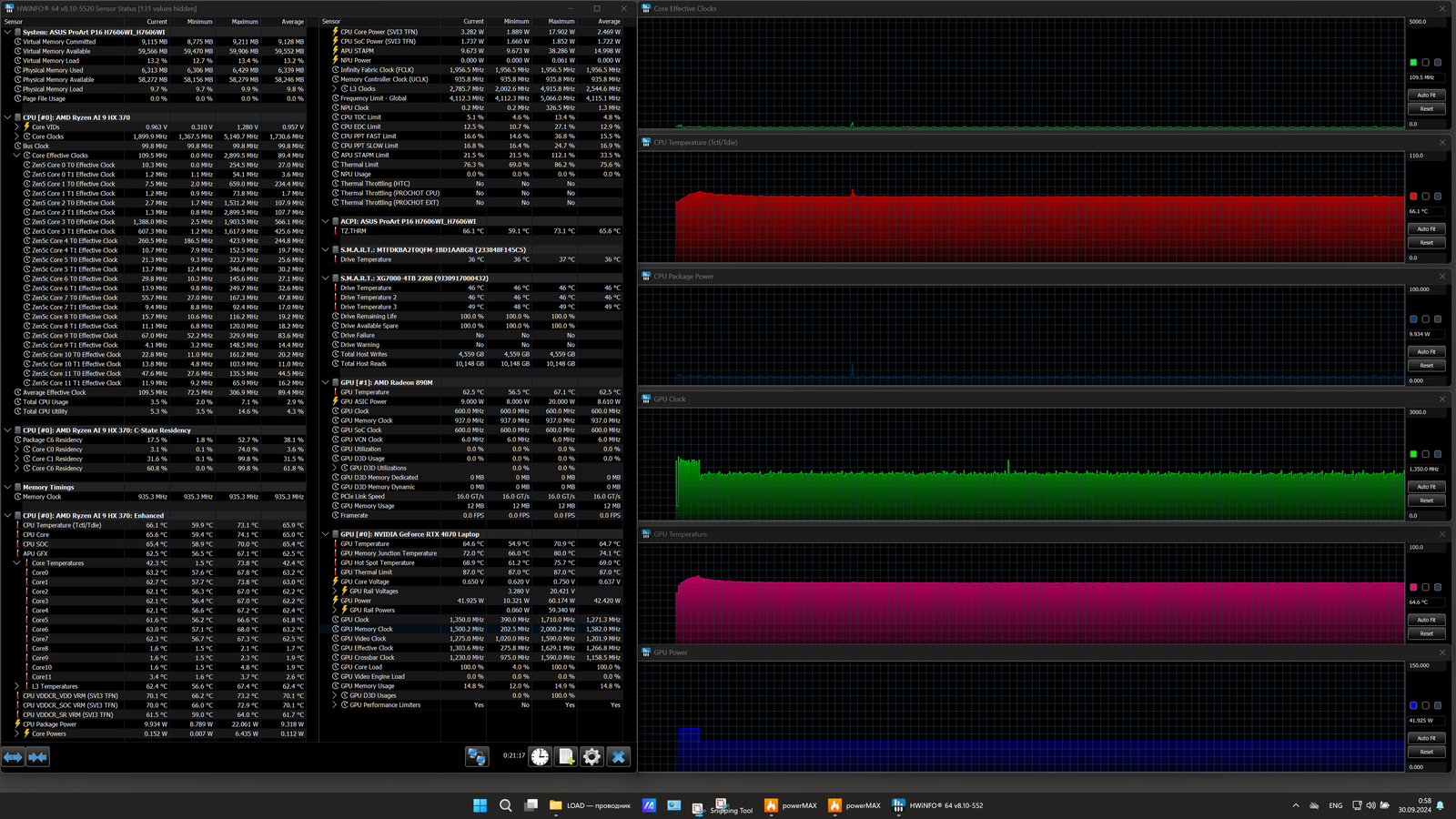
Task: Toggle the middle checkbox in GPU Clock graph
Action: pyautogui.click(x=1425, y=454)
